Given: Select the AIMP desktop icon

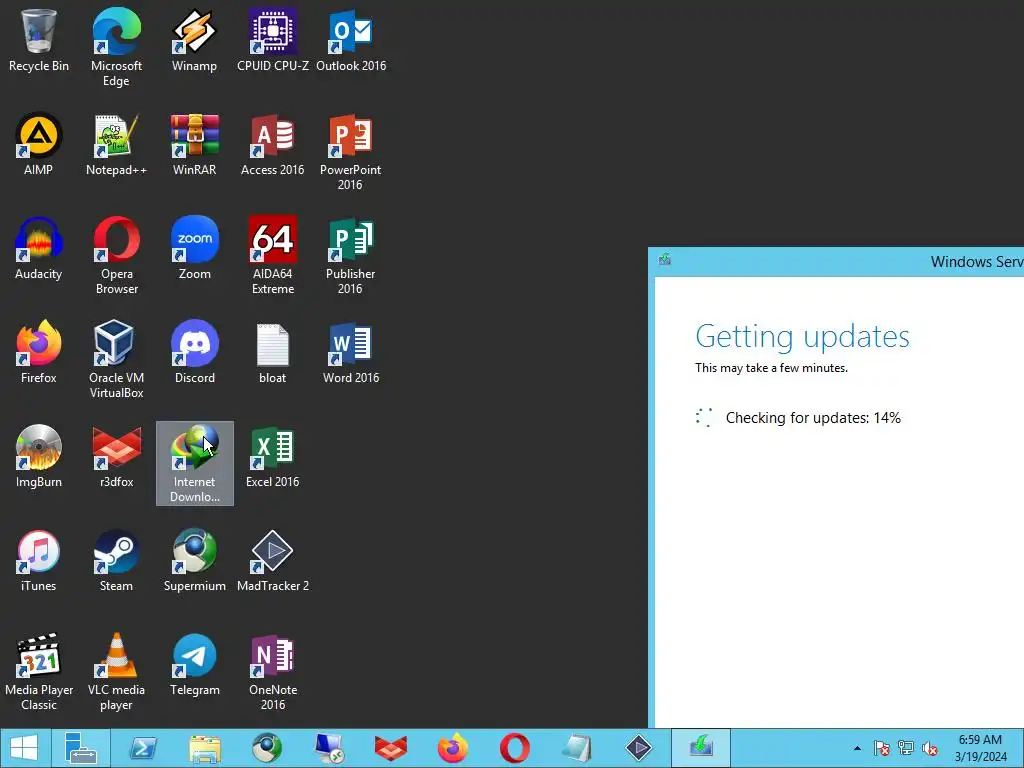Looking at the screenshot, I should (x=39, y=144).
